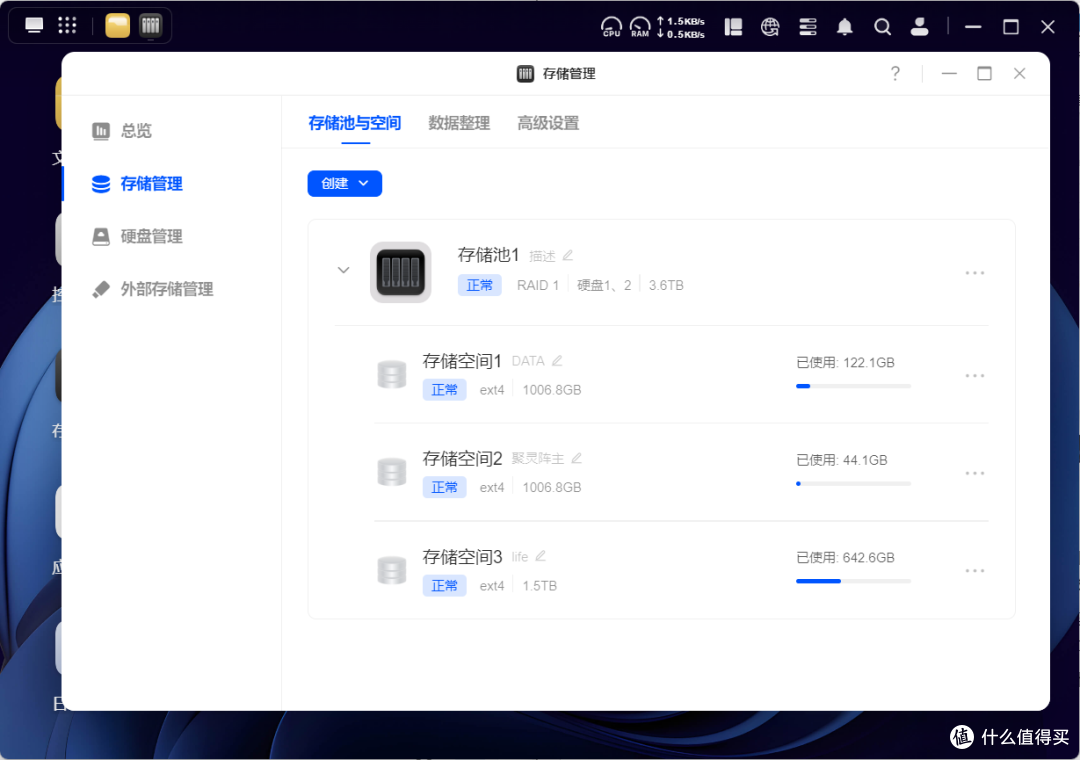The image size is (1080, 760).
Task: Maximize the 存储管理 window
Action: coord(984,73)
